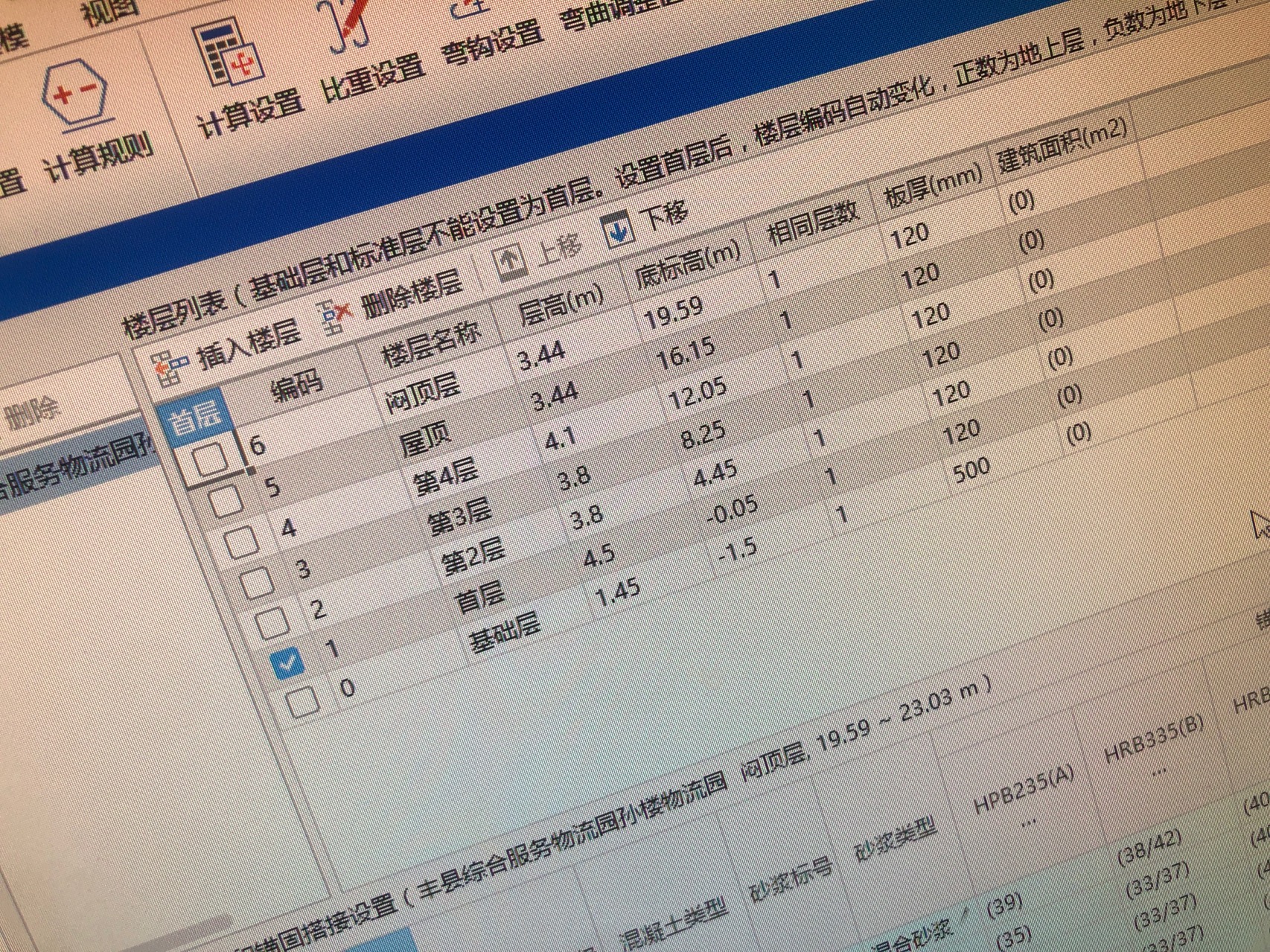Click the 砂浆标号 column header
The height and width of the screenshot is (952, 1270).
(791, 878)
